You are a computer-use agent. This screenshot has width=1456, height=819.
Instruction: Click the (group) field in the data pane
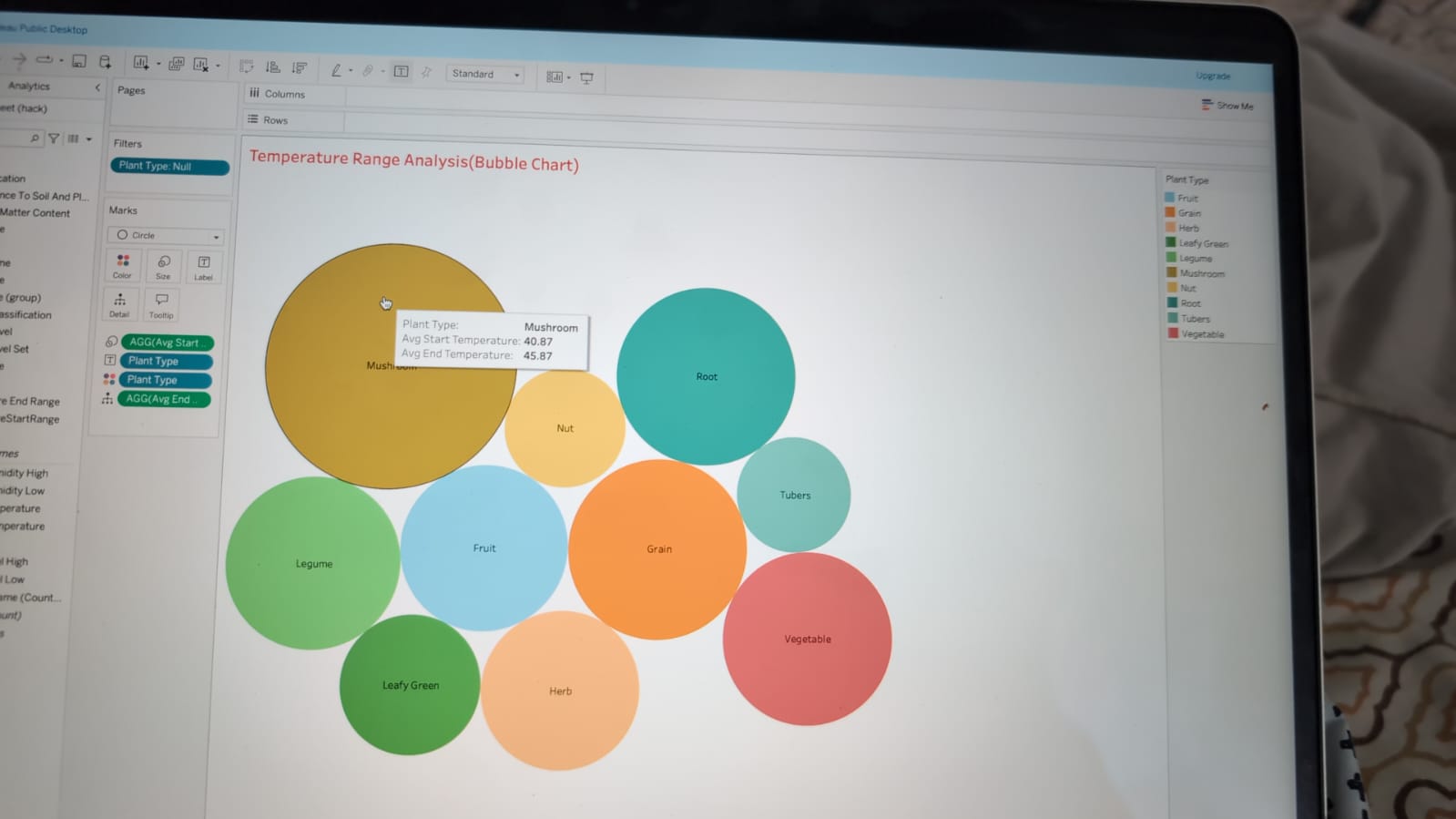coord(21,297)
